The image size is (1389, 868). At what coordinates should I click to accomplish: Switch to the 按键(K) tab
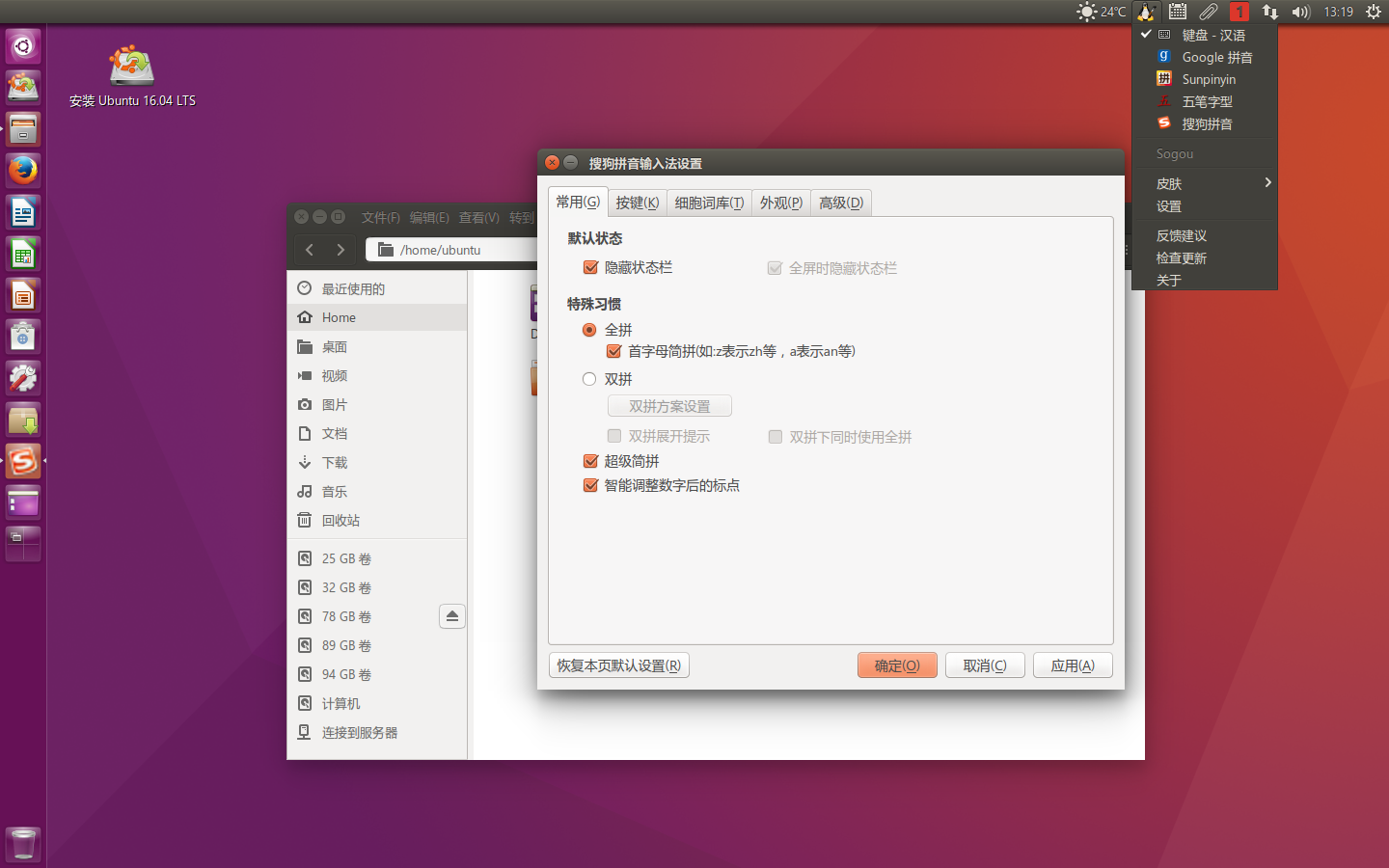pyautogui.click(x=638, y=203)
